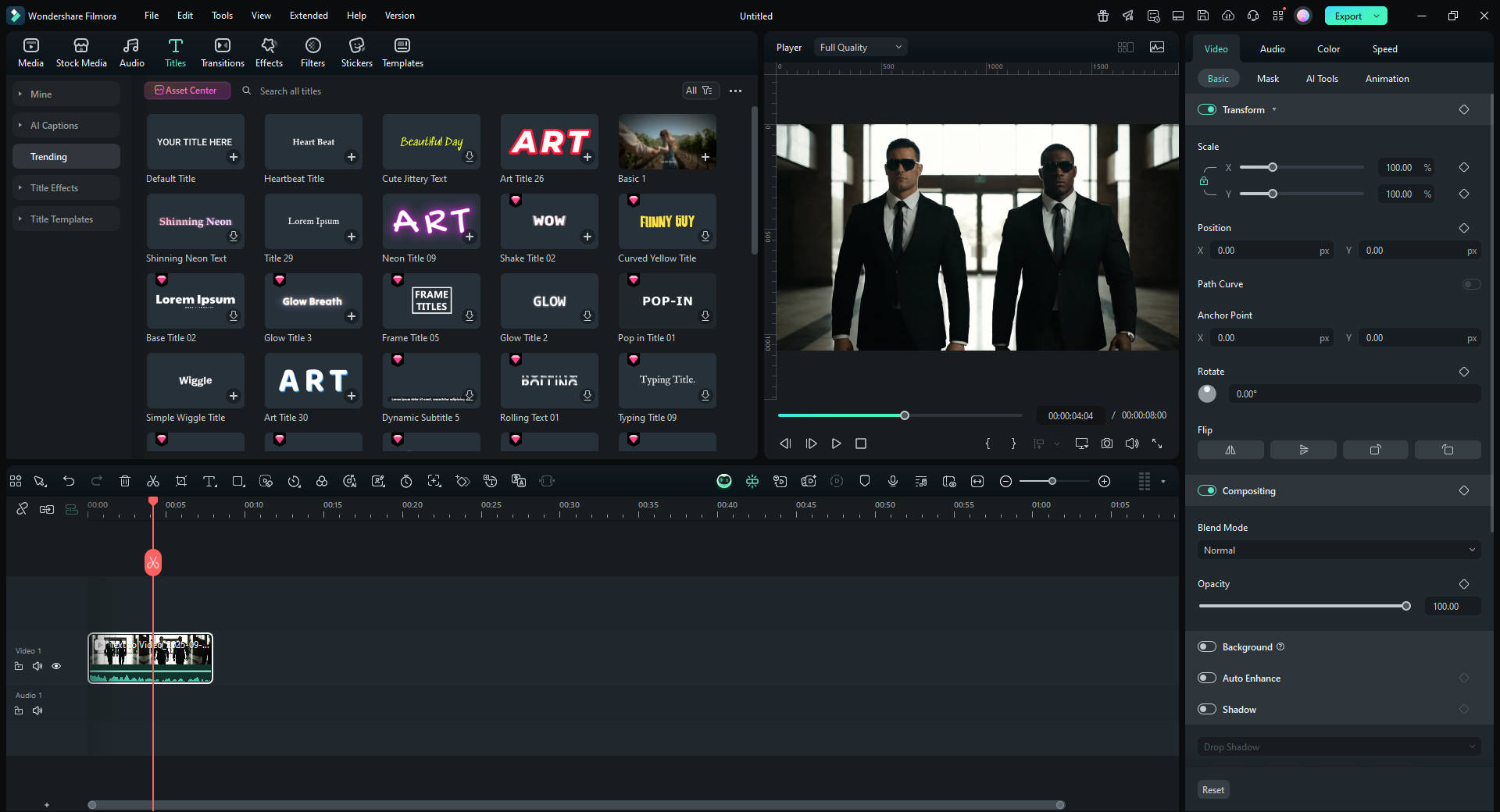
Task: Enable Auto Enhance toggle
Action: click(x=1207, y=678)
